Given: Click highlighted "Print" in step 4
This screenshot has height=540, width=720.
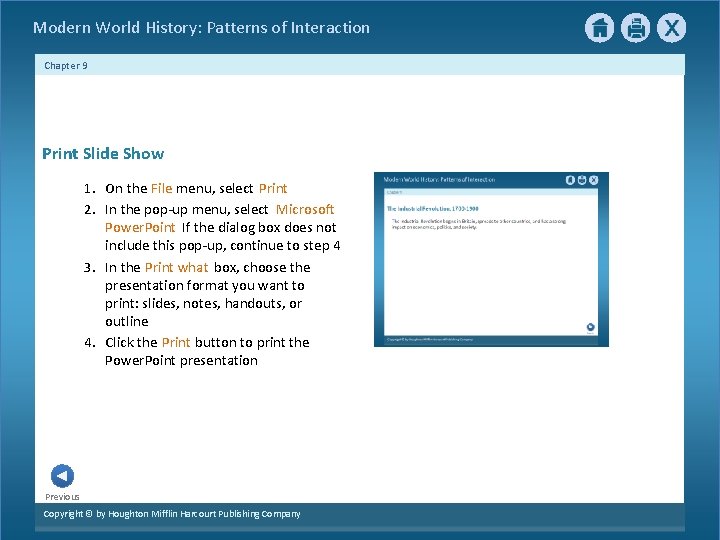Looking at the screenshot, I should click(x=176, y=342).
